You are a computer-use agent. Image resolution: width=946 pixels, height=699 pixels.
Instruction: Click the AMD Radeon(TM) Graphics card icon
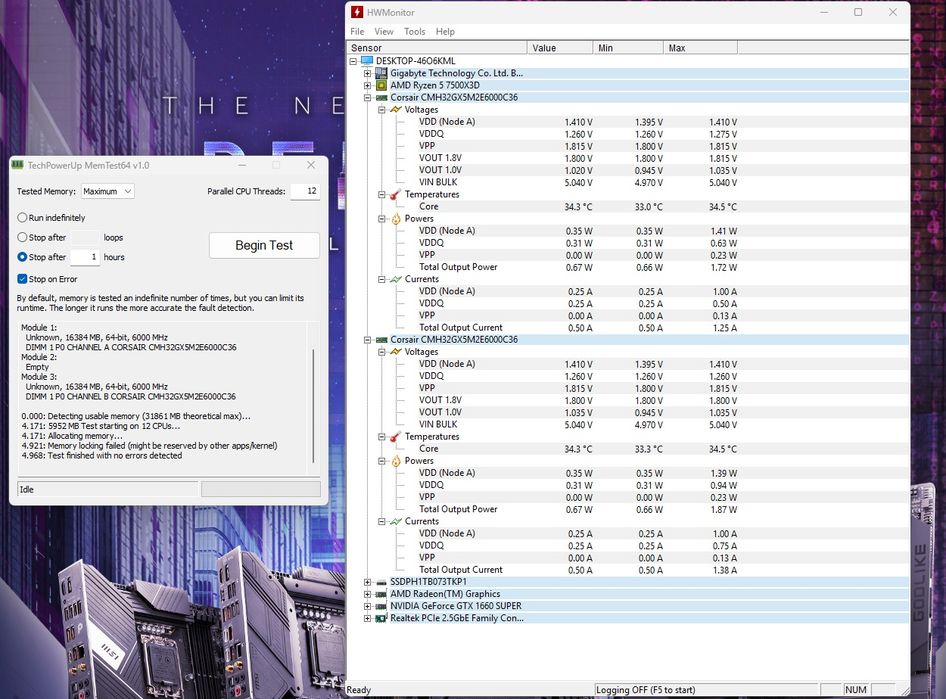[381, 594]
